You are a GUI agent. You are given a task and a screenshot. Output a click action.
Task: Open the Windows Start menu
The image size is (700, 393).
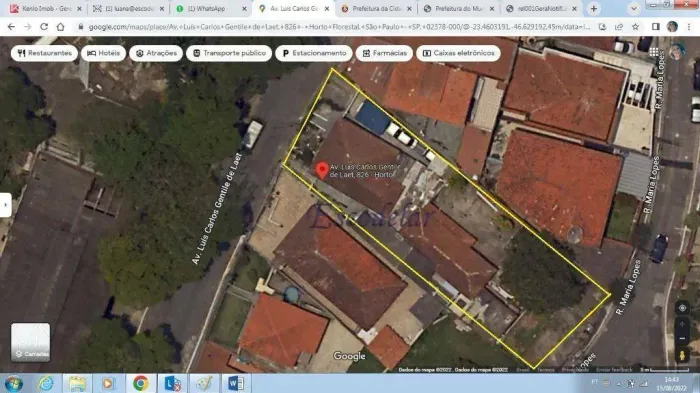click(14, 384)
